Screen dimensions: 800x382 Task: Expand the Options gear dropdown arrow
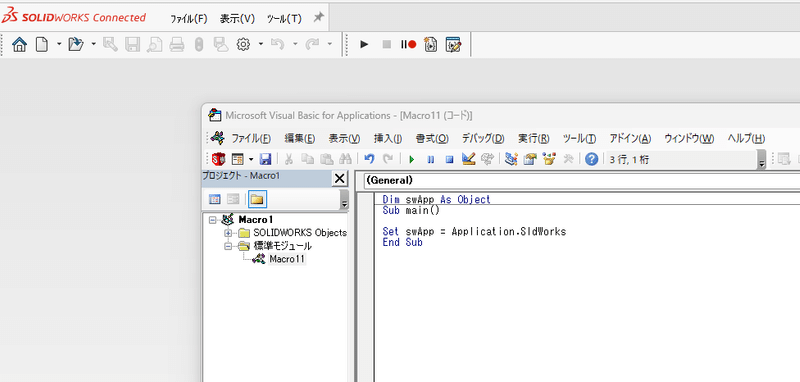[x=261, y=44]
